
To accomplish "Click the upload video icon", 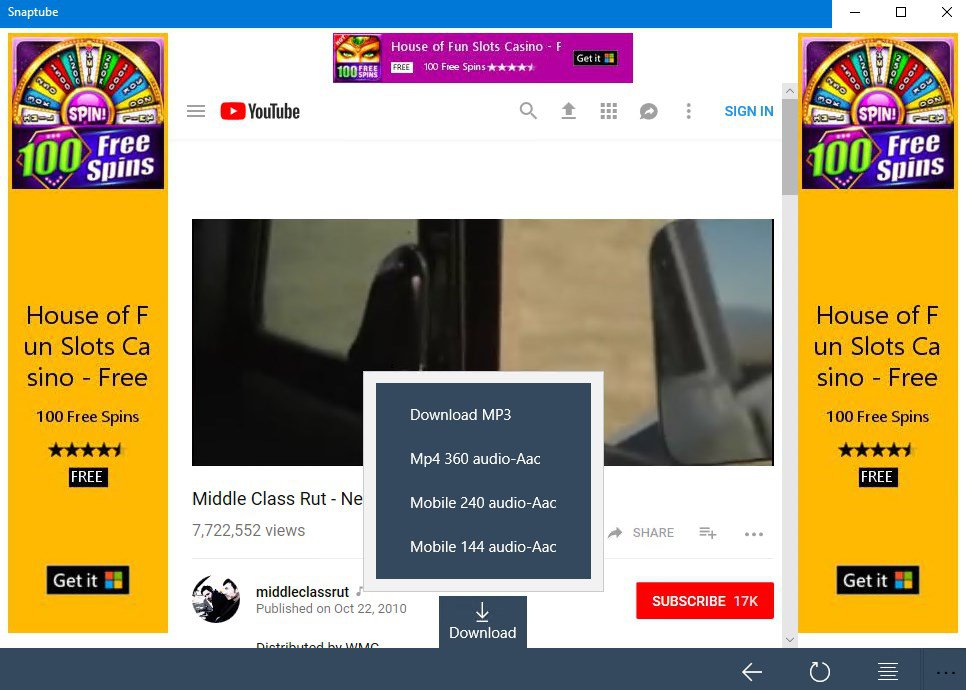I will click(568, 111).
